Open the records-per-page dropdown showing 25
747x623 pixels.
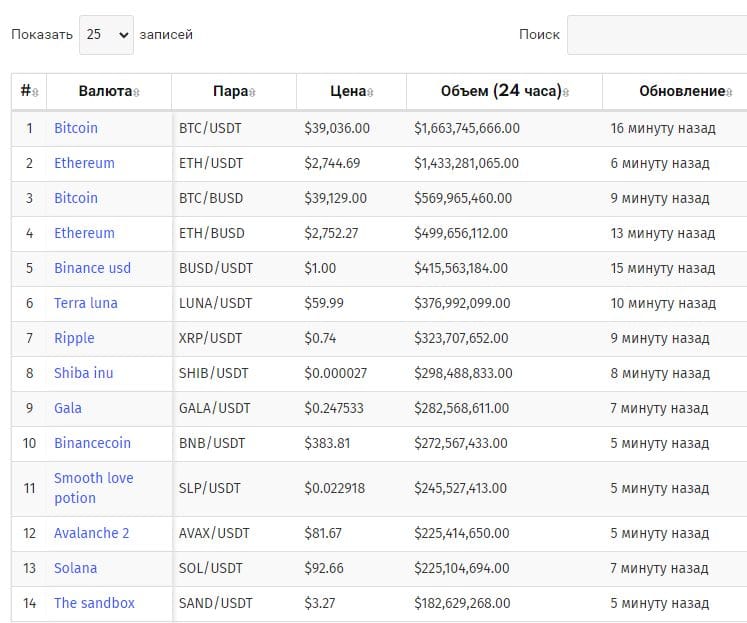coord(106,35)
